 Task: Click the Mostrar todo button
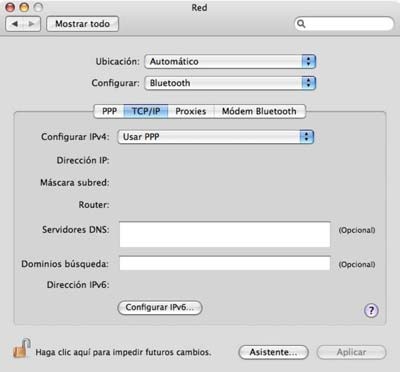click(x=82, y=24)
